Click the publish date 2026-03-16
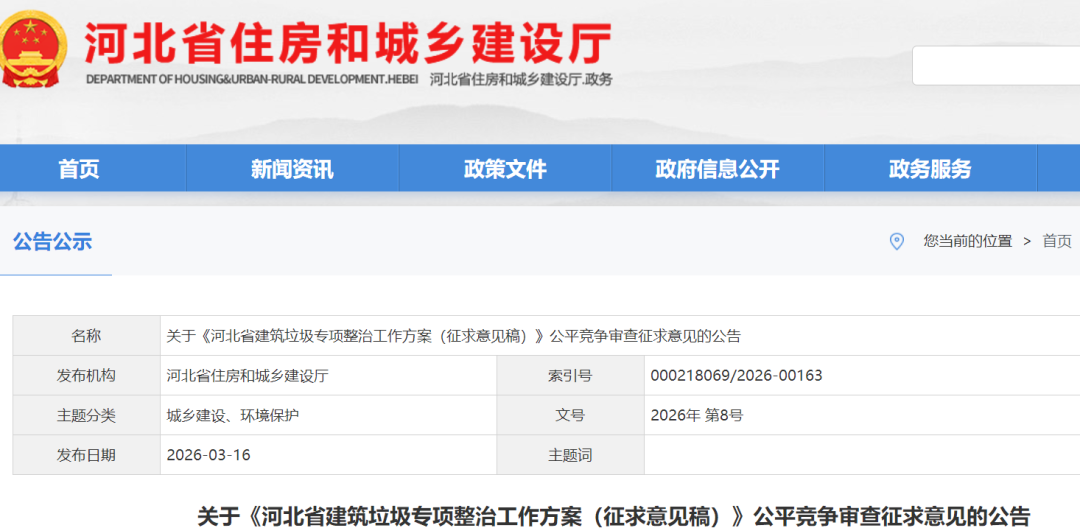1080x528 pixels. [x=208, y=455]
